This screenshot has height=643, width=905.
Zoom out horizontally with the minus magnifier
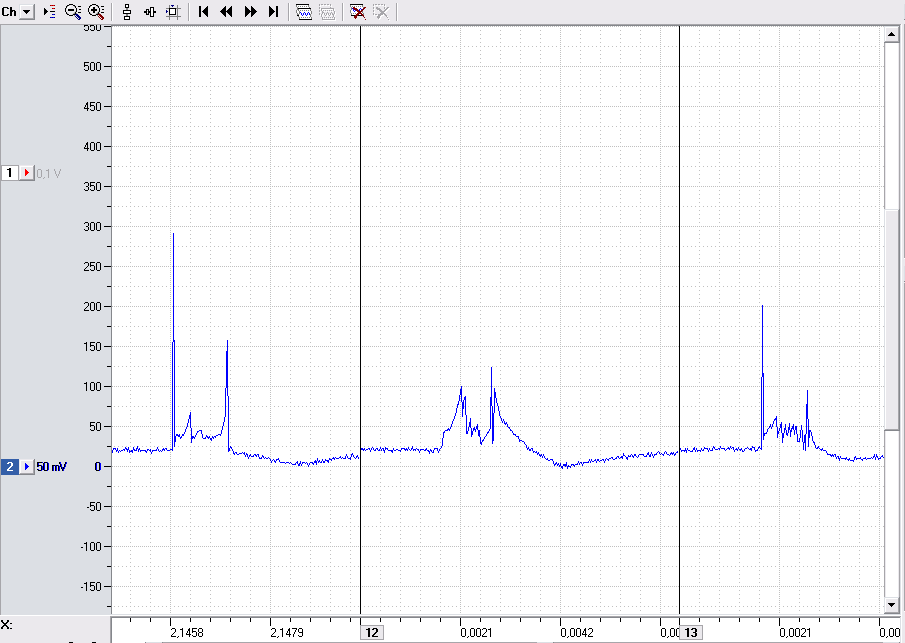click(x=73, y=12)
